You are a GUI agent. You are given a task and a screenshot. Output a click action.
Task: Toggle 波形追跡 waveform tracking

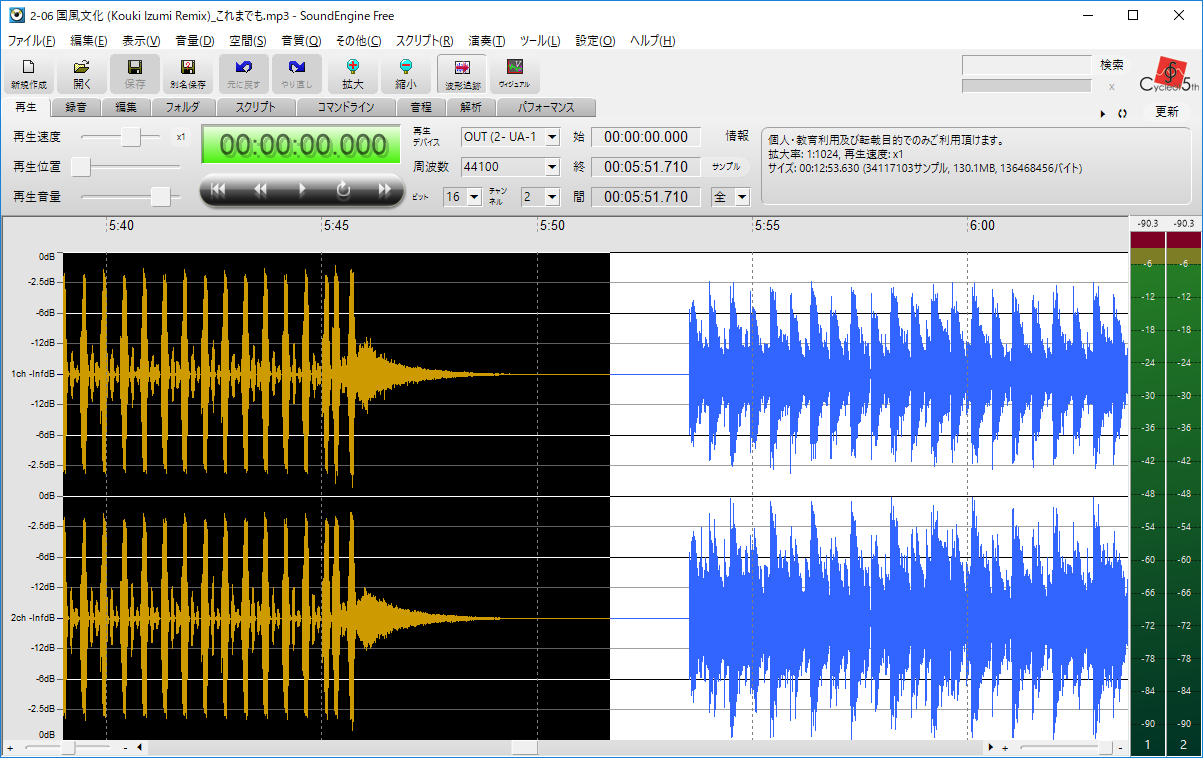pos(461,74)
